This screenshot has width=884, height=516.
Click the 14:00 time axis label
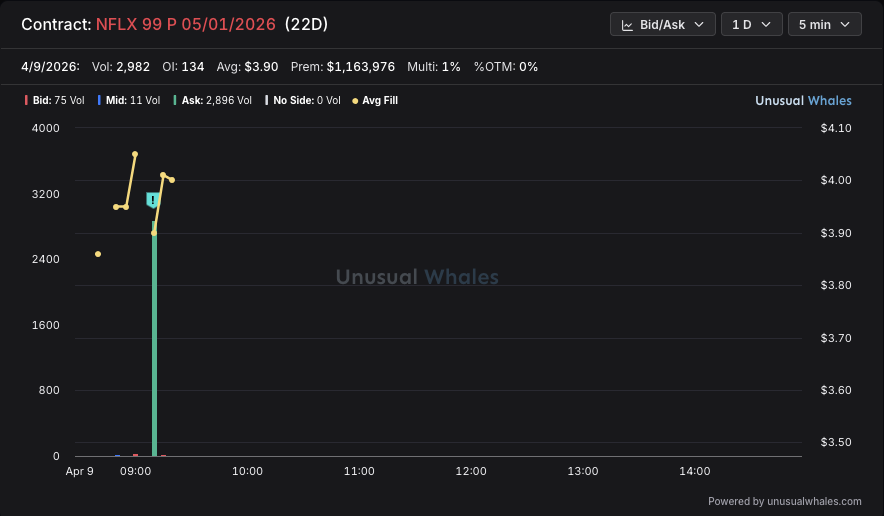tap(695, 471)
